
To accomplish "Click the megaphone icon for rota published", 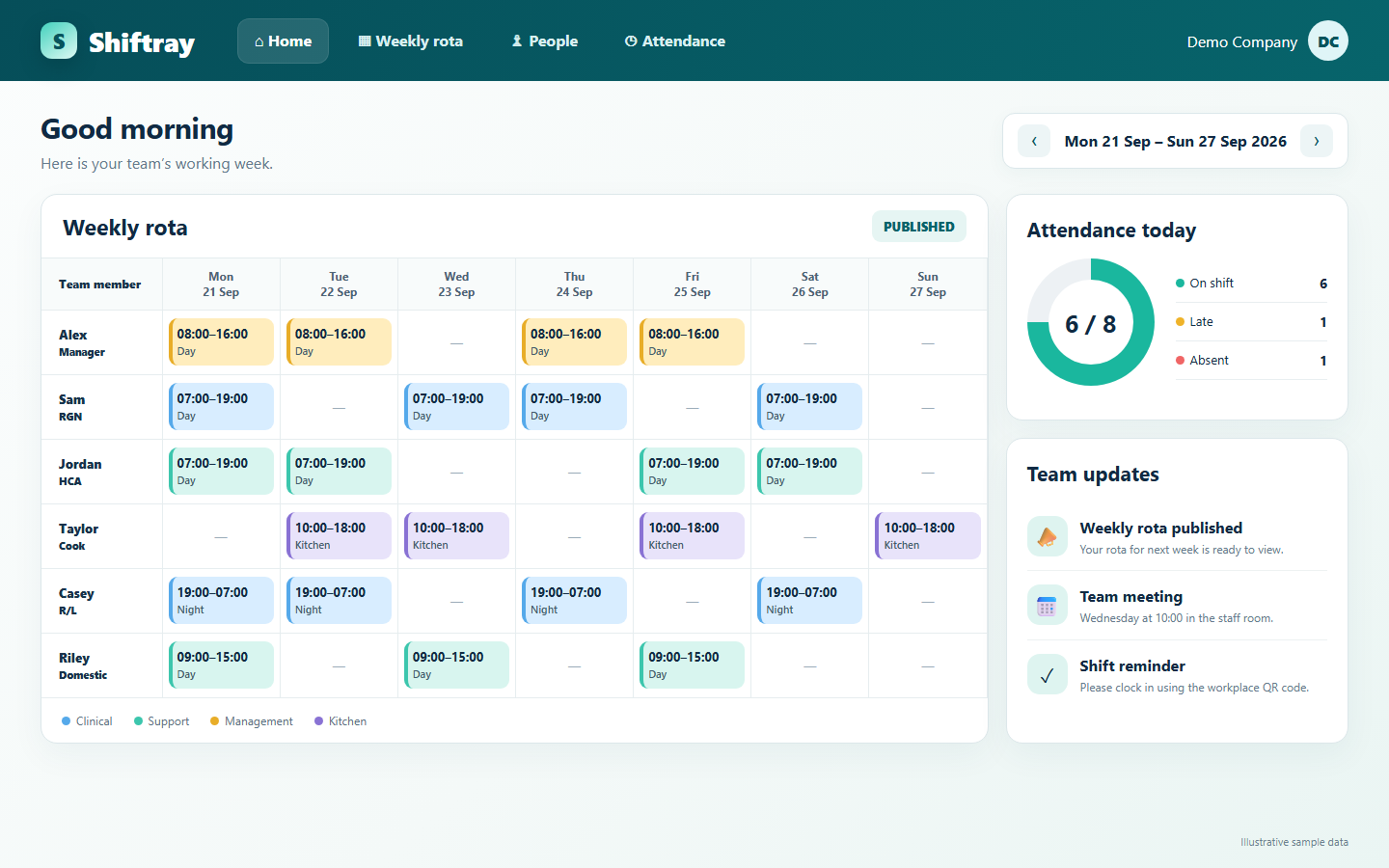I will pos(1048,537).
